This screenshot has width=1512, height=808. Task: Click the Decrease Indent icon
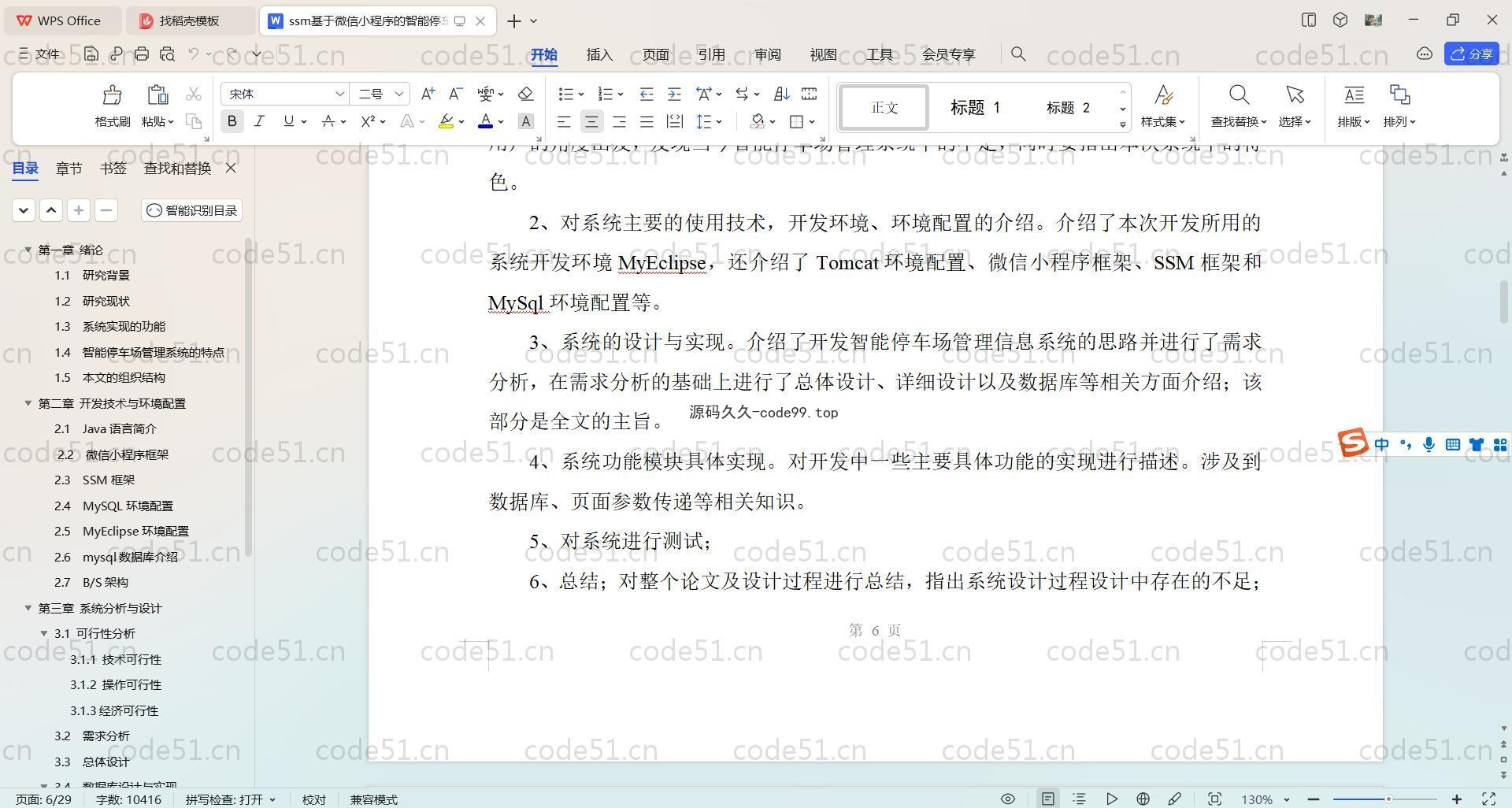click(647, 94)
